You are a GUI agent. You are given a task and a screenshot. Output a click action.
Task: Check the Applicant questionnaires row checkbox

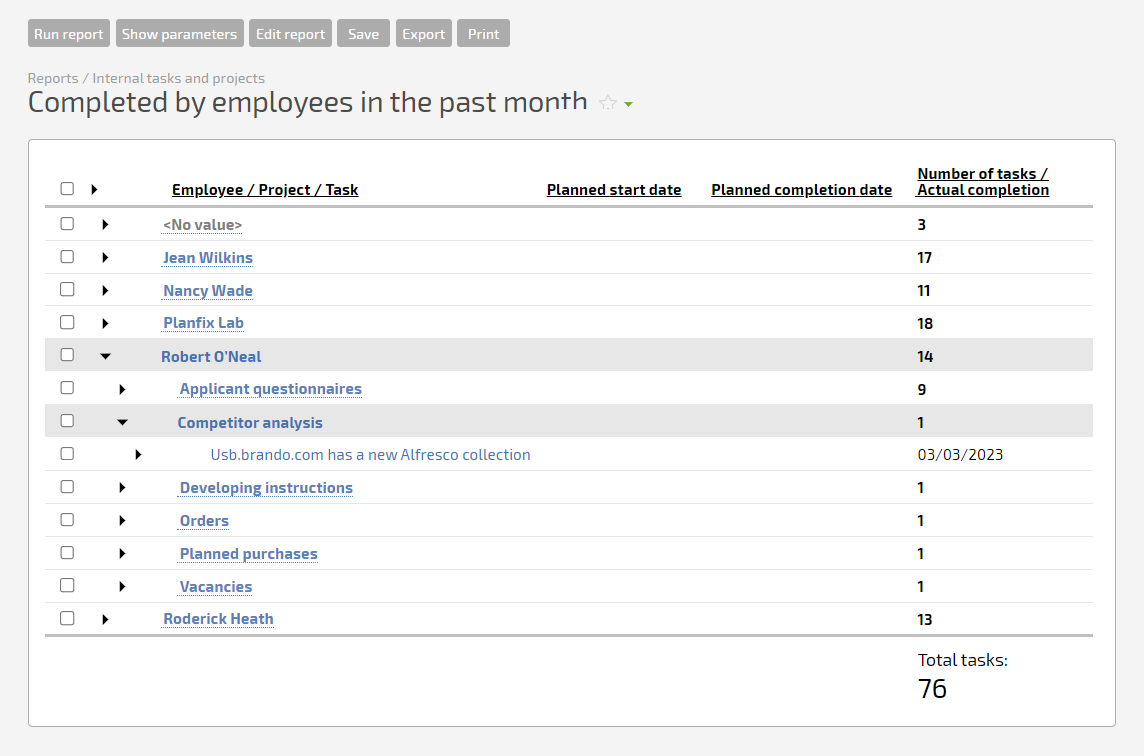(67, 388)
